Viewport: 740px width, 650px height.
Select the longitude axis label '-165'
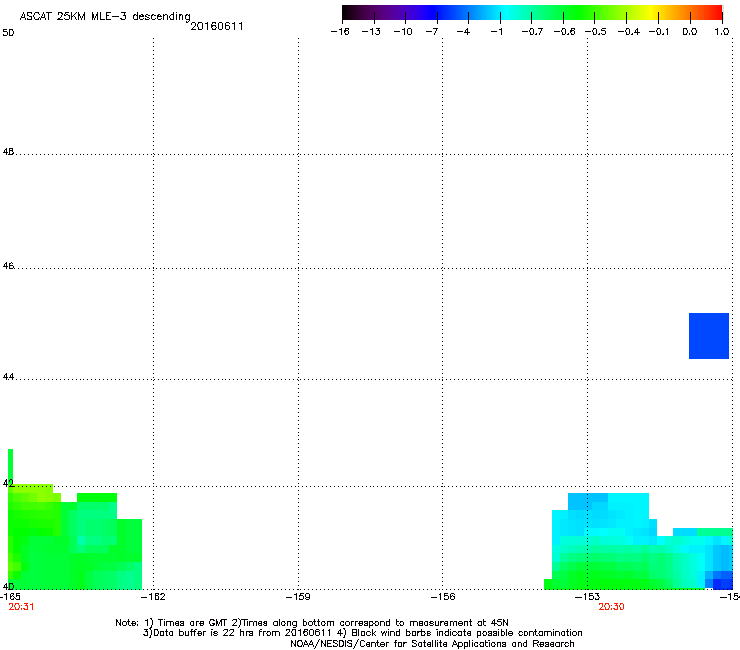(x=10, y=597)
